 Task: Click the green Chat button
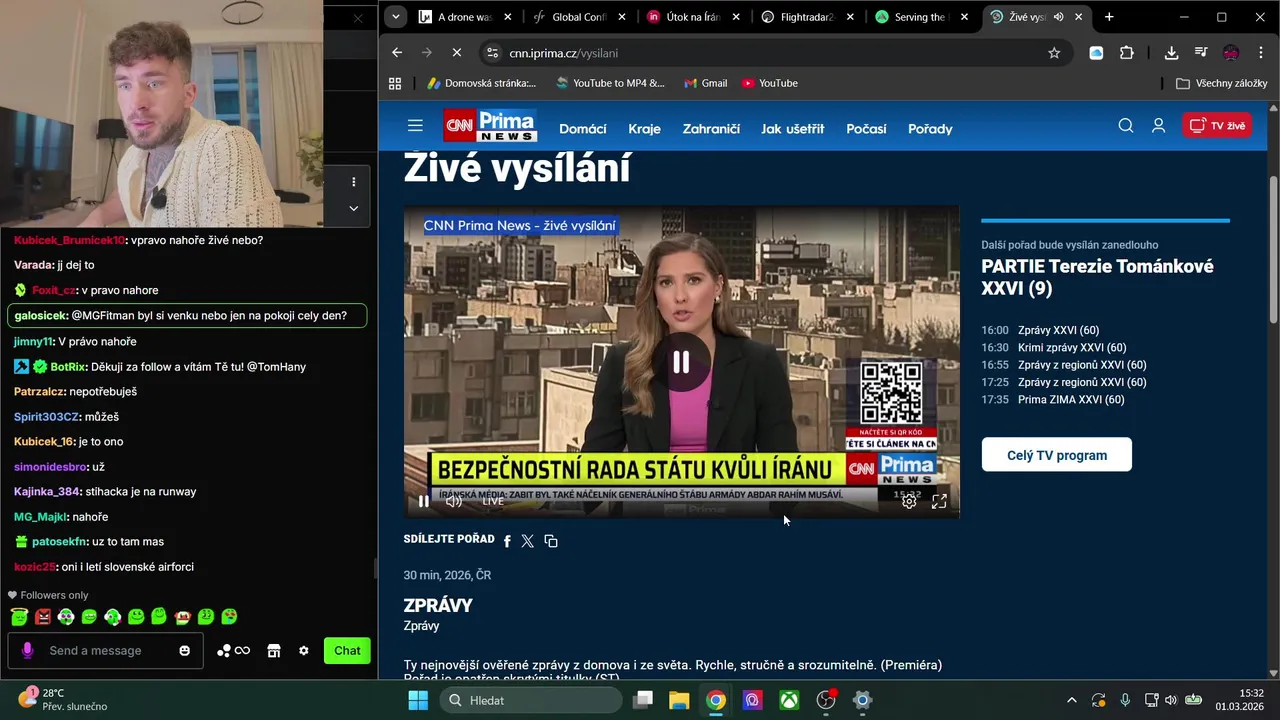pyautogui.click(x=347, y=650)
